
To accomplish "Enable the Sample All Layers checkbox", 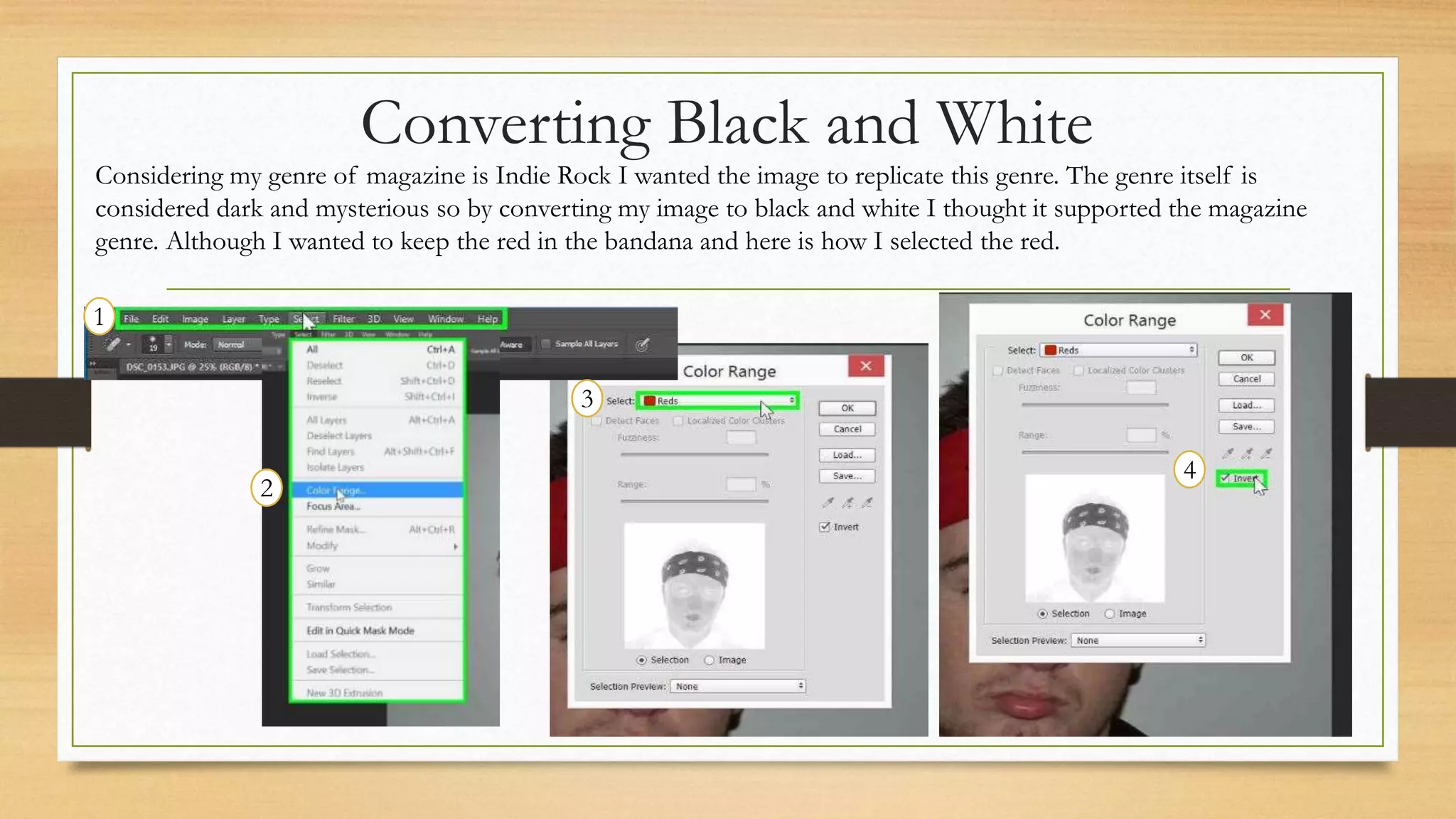I will [546, 344].
